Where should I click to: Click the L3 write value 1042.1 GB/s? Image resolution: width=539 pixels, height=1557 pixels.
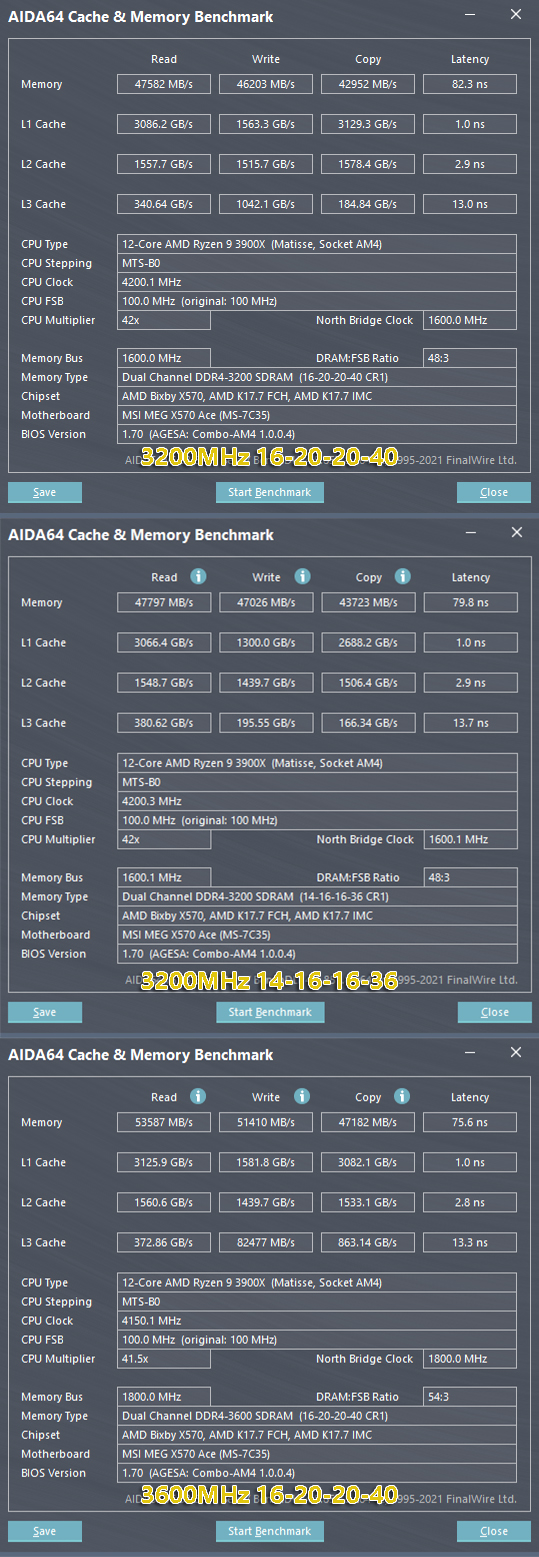point(266,204)
